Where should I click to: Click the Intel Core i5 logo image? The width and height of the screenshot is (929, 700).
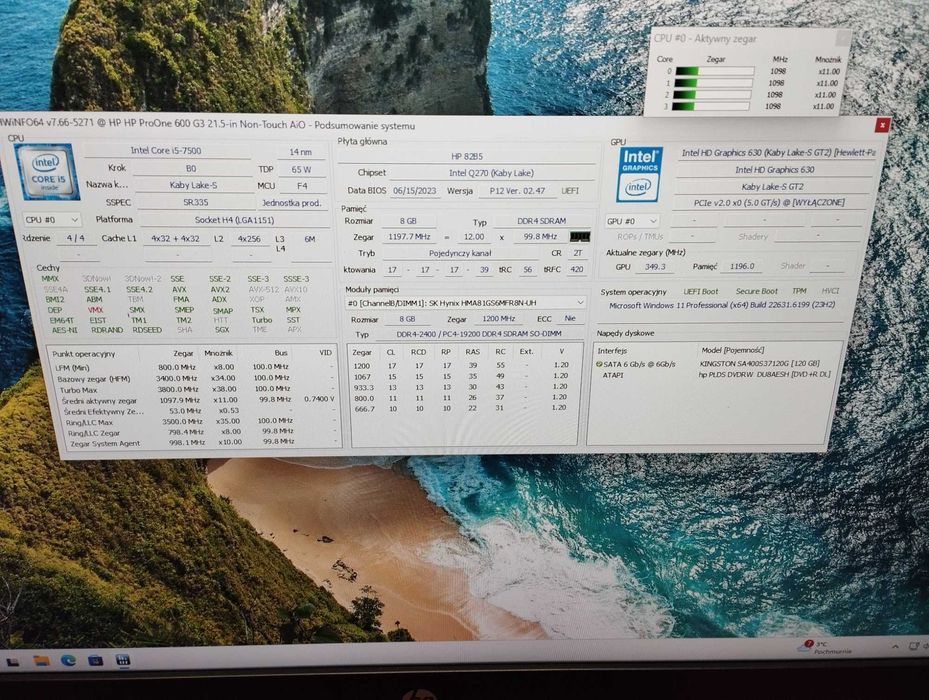point(46,172)
